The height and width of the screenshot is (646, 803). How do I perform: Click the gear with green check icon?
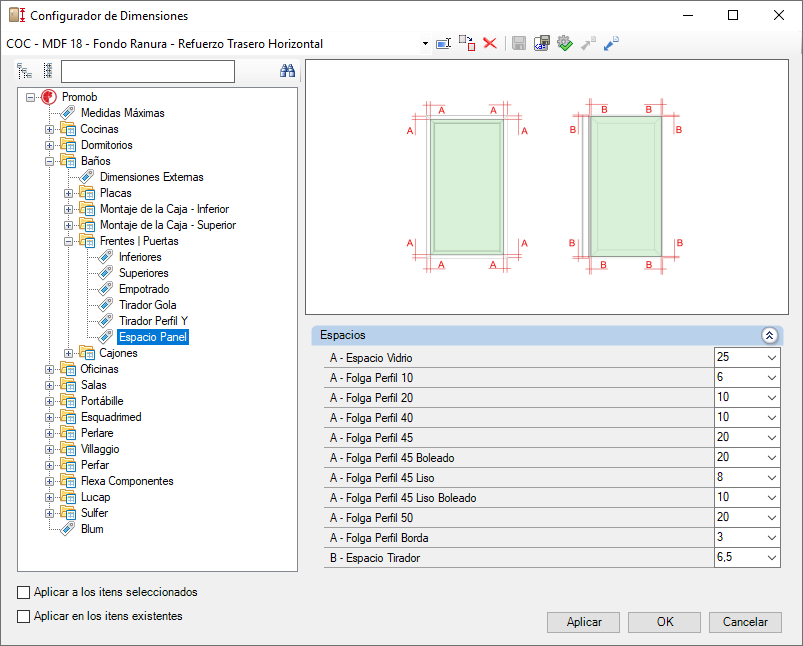(564, 44)
